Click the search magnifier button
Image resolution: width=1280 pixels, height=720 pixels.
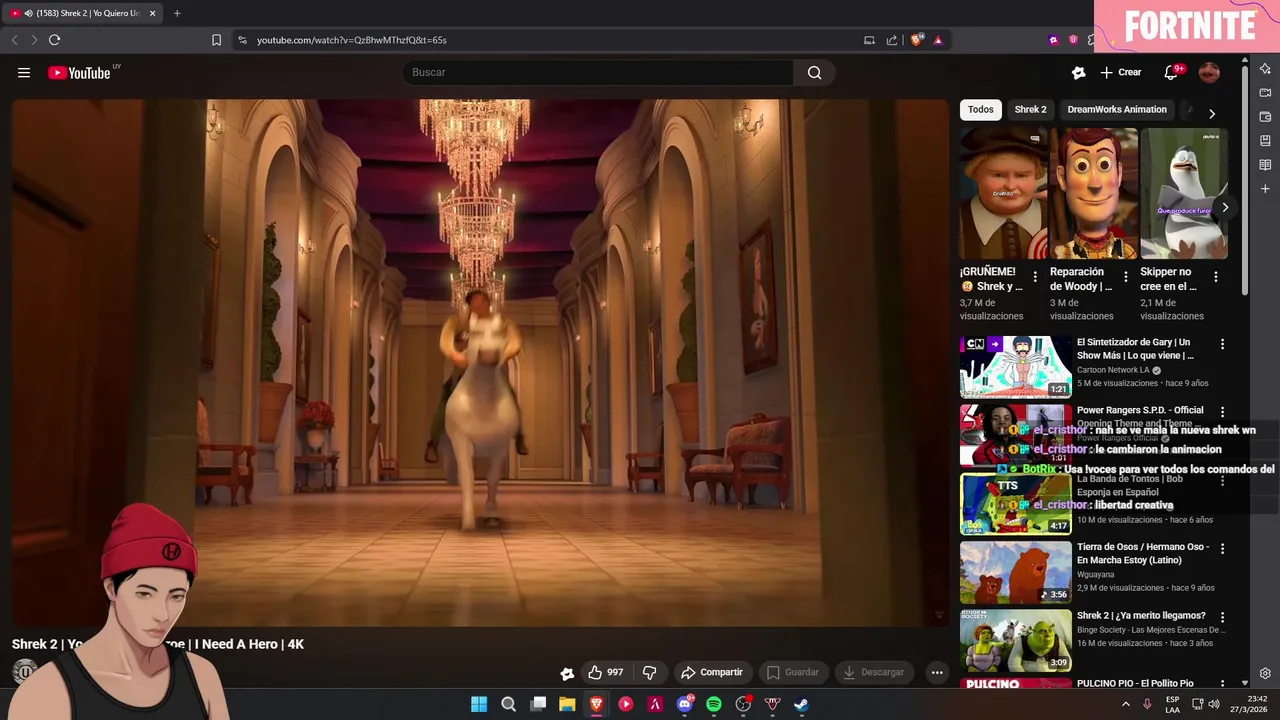point(814,72)
